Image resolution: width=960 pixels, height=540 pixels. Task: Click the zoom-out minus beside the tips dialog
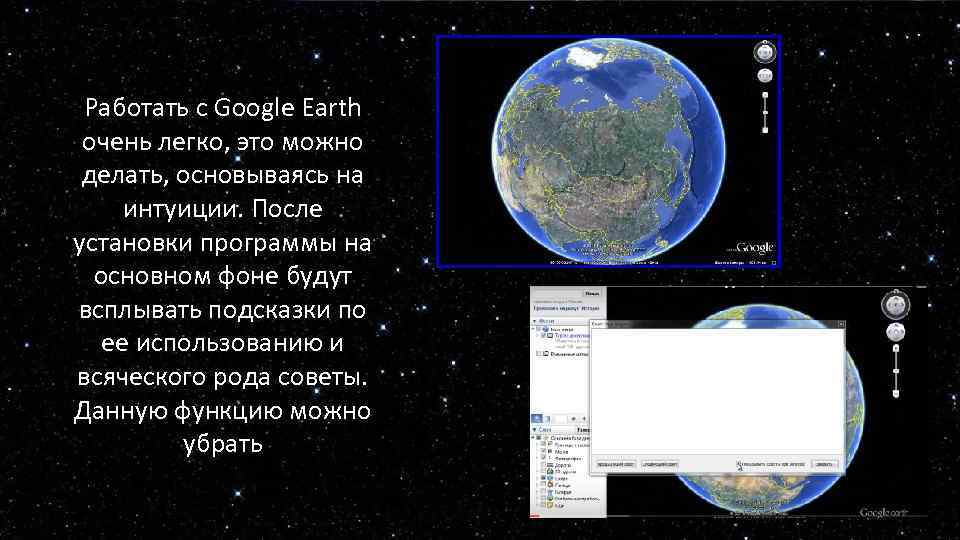coord(896,394)
